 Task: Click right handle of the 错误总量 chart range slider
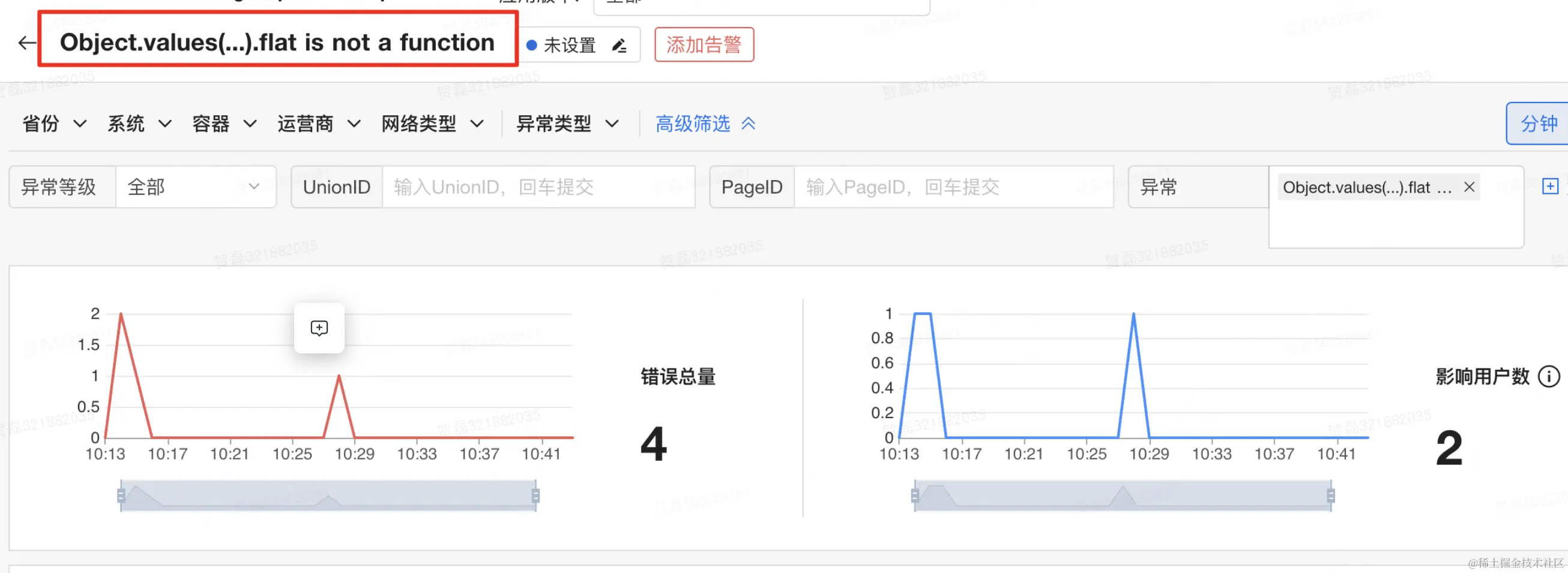pos(535,496)
